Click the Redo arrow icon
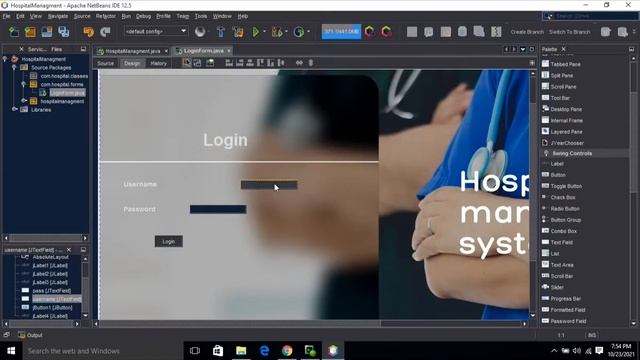This screenshot has height=360, width=640. click(105, 32)
